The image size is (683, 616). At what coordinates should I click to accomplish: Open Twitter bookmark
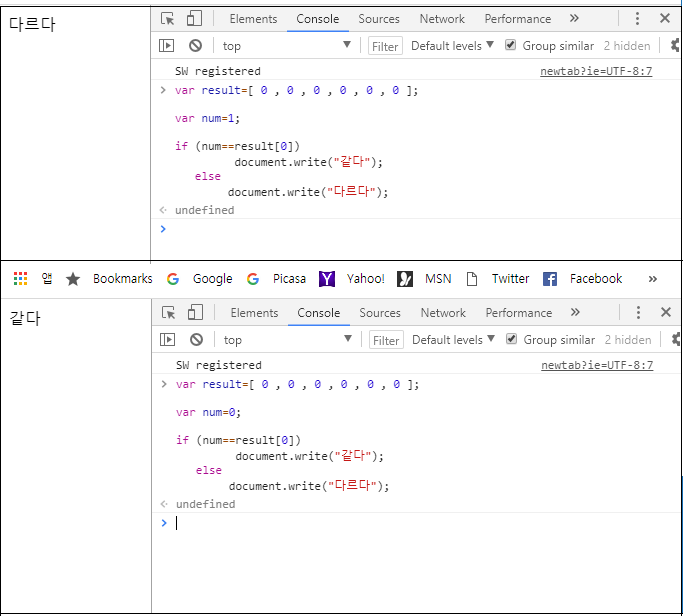point(497,278)
